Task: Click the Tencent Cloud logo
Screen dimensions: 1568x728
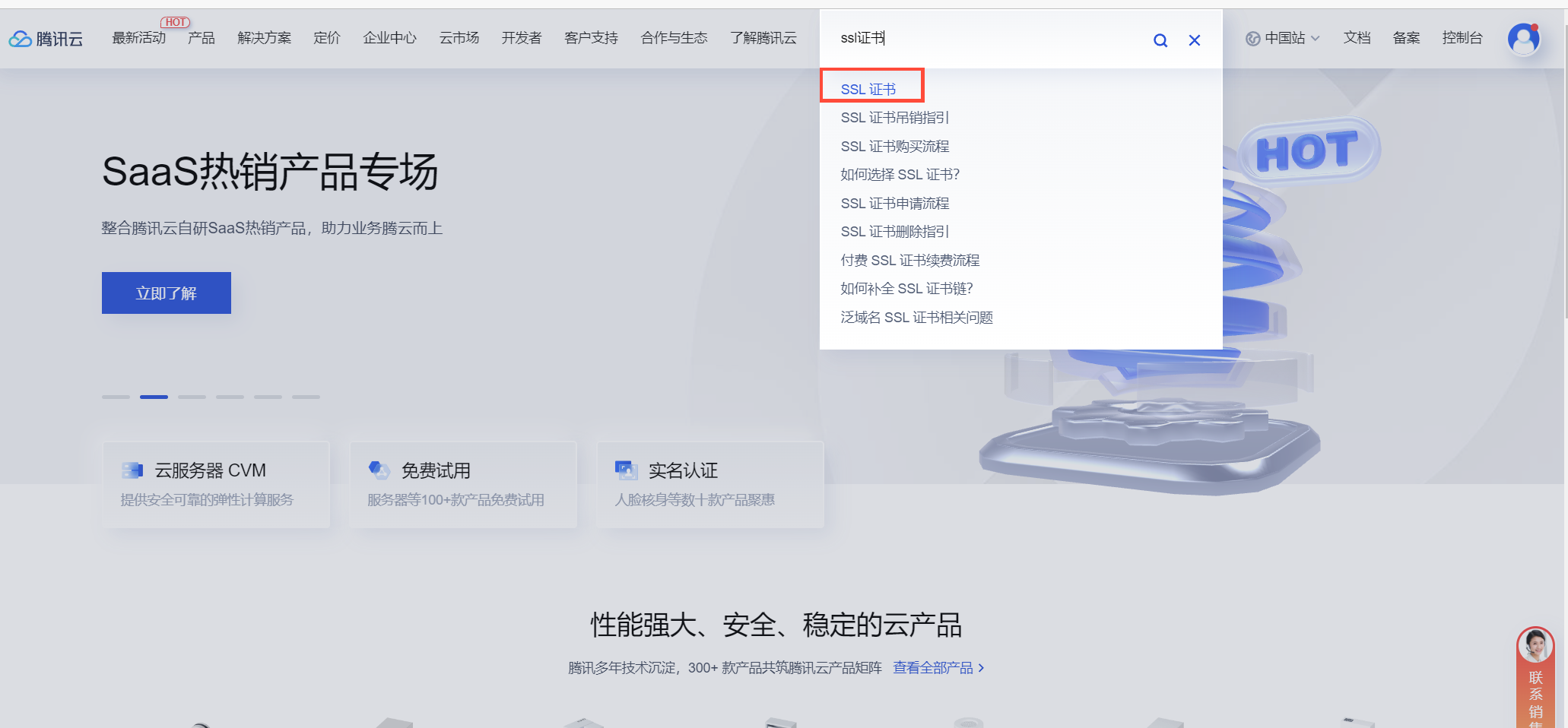Action: point(46,39)
